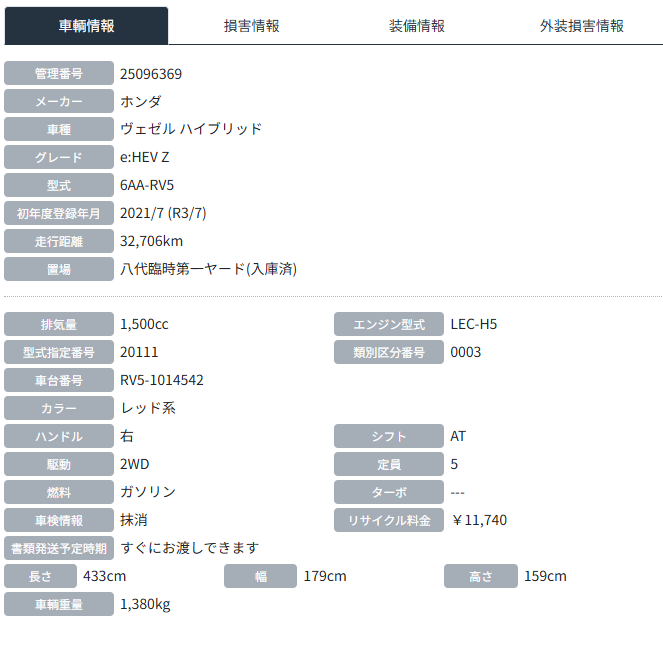The width and height of the screenshot is (663, 663).
Task: Select the 車検情報 label
Action: pyautogui.click(x=59, y=520)
